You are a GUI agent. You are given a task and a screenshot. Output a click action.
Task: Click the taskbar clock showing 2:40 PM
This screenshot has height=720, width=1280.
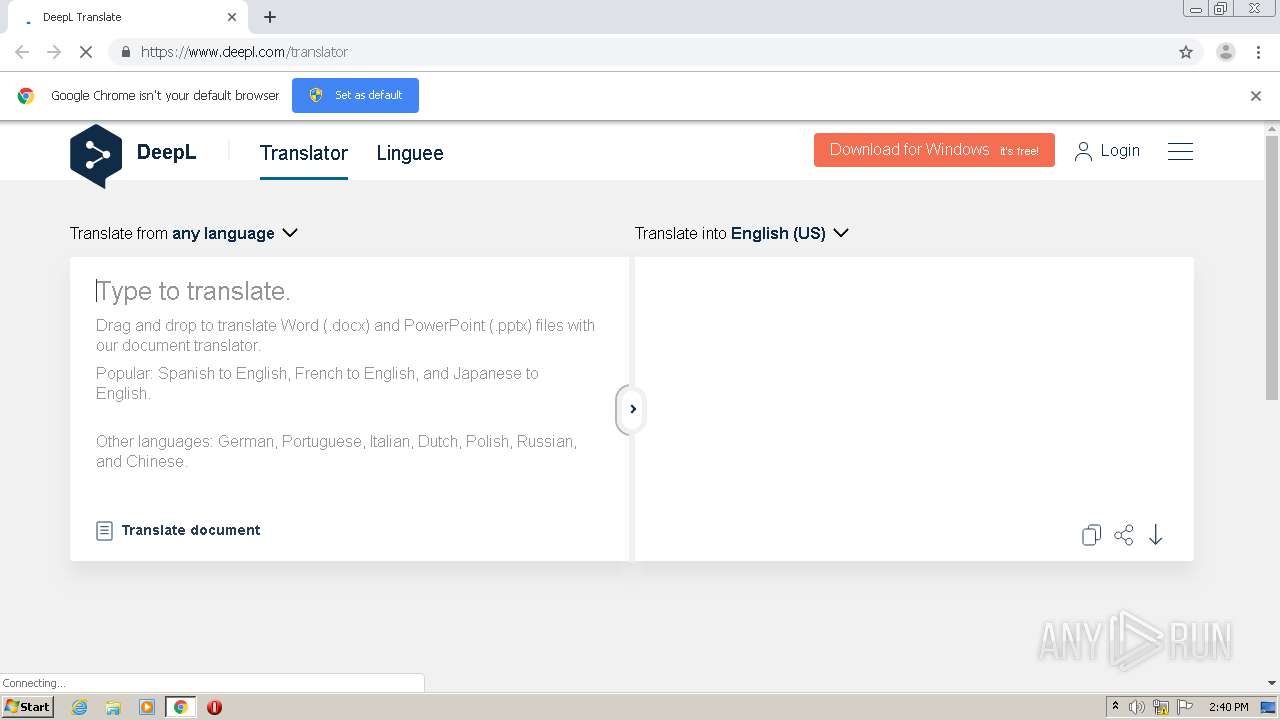[1228, 707]
